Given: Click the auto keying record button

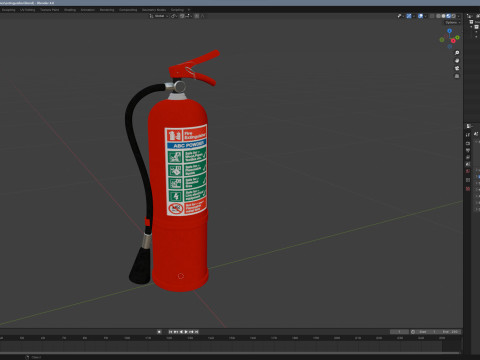Looking at the screenshot, I should click(x=159, y=332).
